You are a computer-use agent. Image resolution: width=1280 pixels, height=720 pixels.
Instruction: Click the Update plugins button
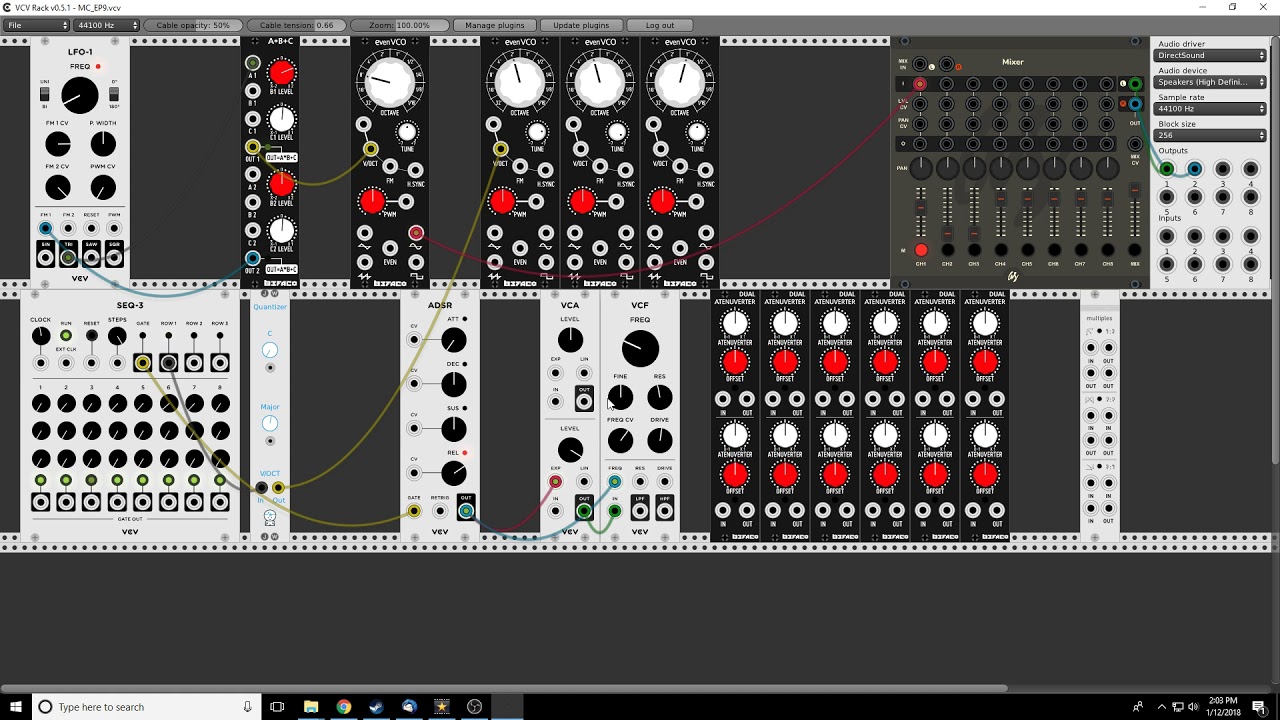click(x=581, y=25)
